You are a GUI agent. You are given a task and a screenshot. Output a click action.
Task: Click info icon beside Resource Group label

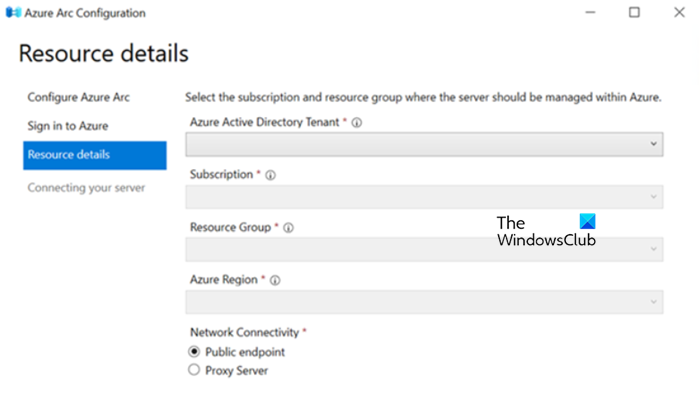pos(288,228)
